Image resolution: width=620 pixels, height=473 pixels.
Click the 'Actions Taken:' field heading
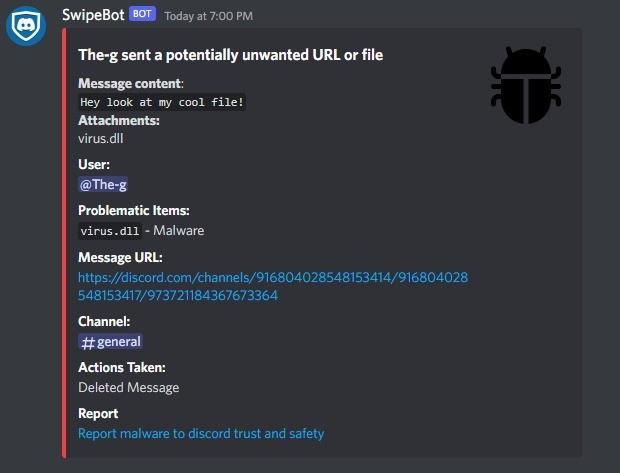coord(122,368)
